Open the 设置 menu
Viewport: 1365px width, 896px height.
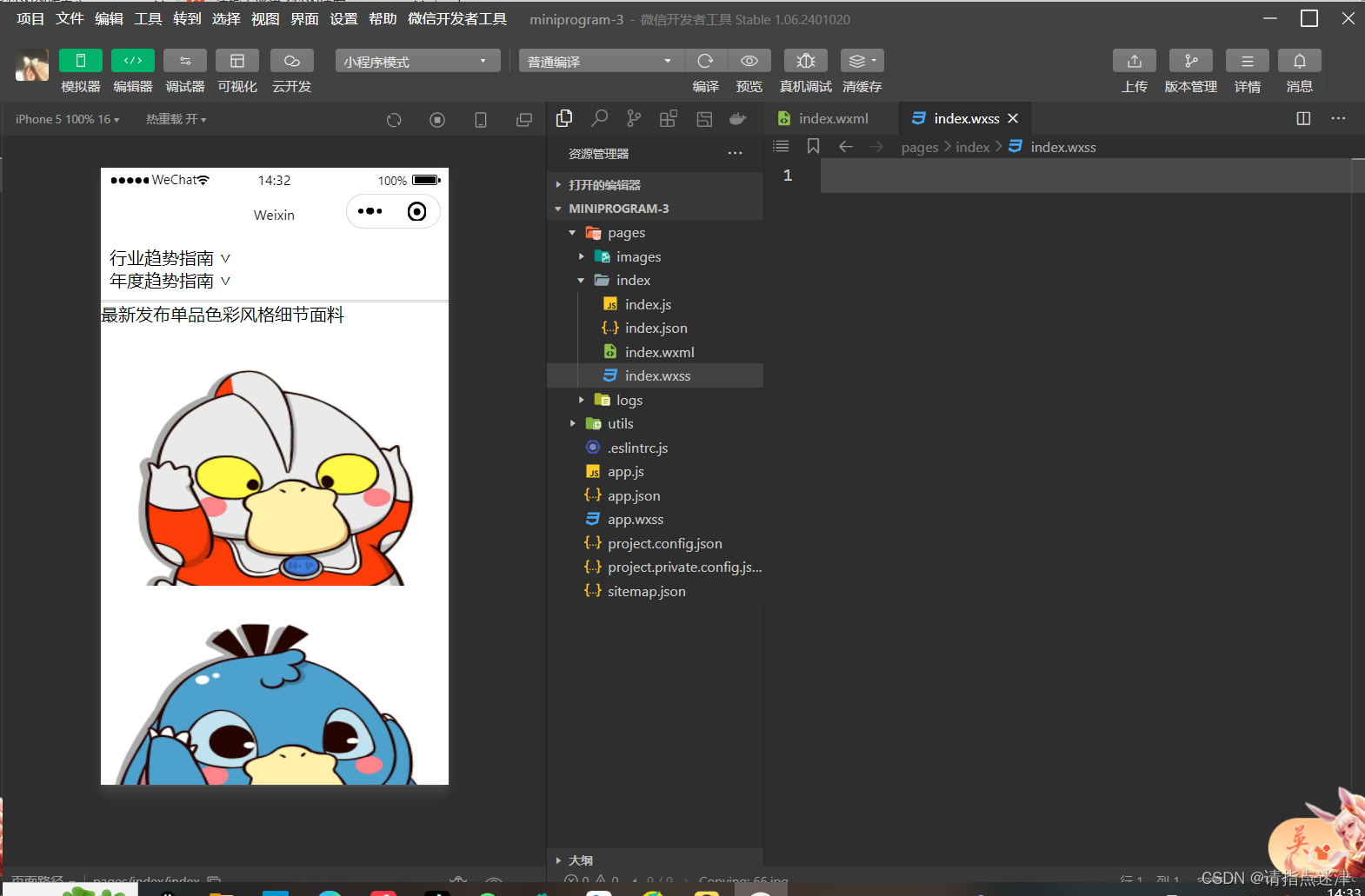(343, 18)
